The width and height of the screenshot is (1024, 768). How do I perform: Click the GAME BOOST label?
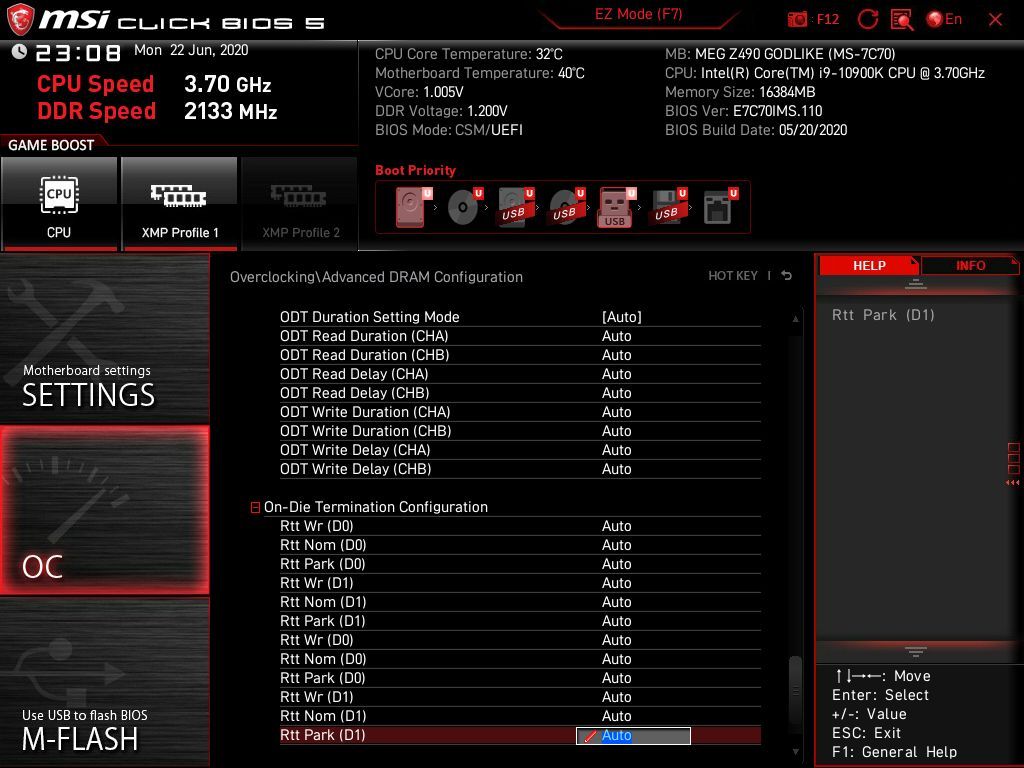point(51,145)
